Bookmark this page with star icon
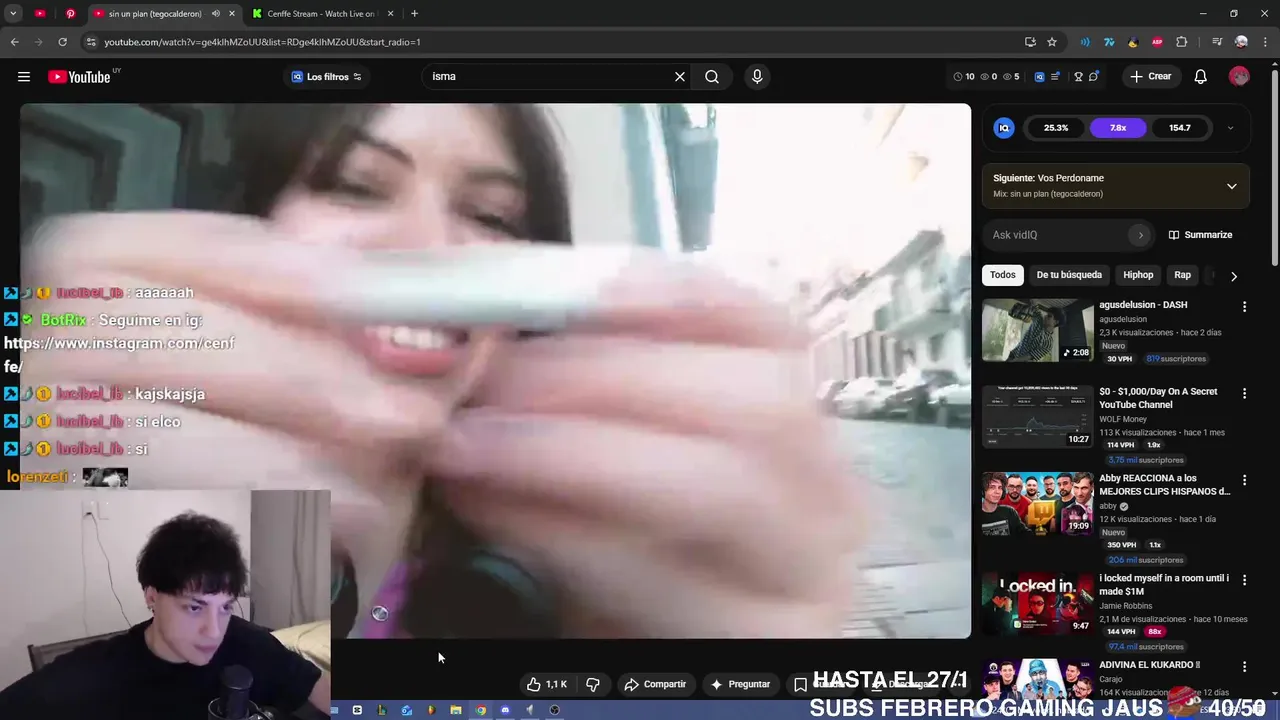This screenshot has width=1280, height=720. pyautogui.click(x=1052, y=42)
